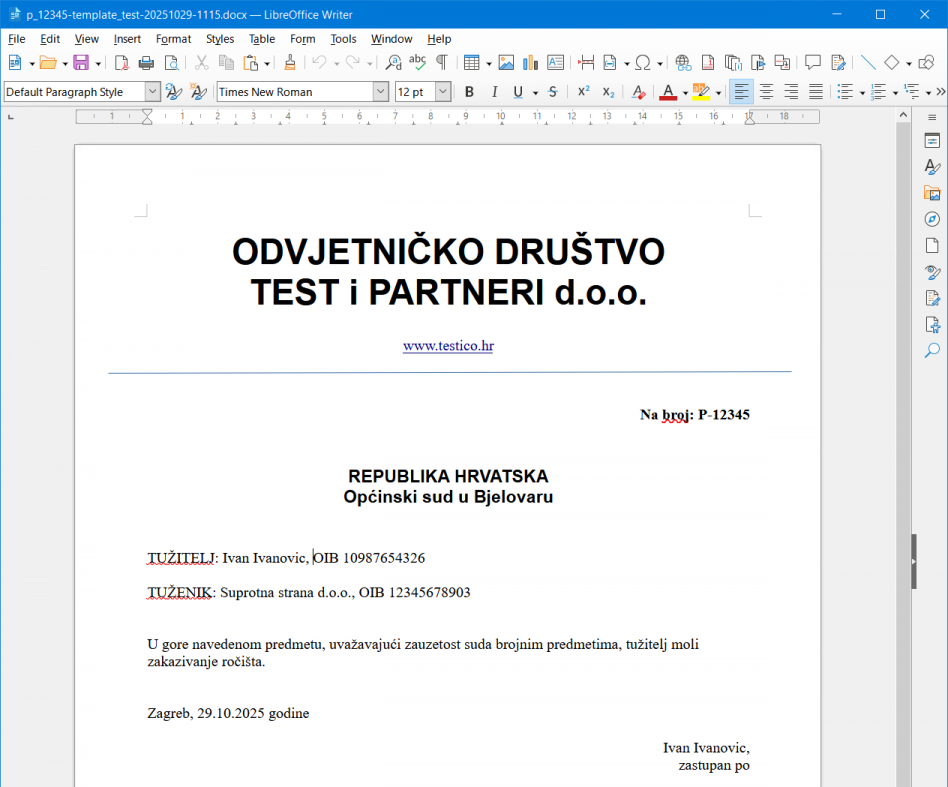Open the Gallery panel in sidebar
Screen dimensions: 948x787
[x=932, y=193]
